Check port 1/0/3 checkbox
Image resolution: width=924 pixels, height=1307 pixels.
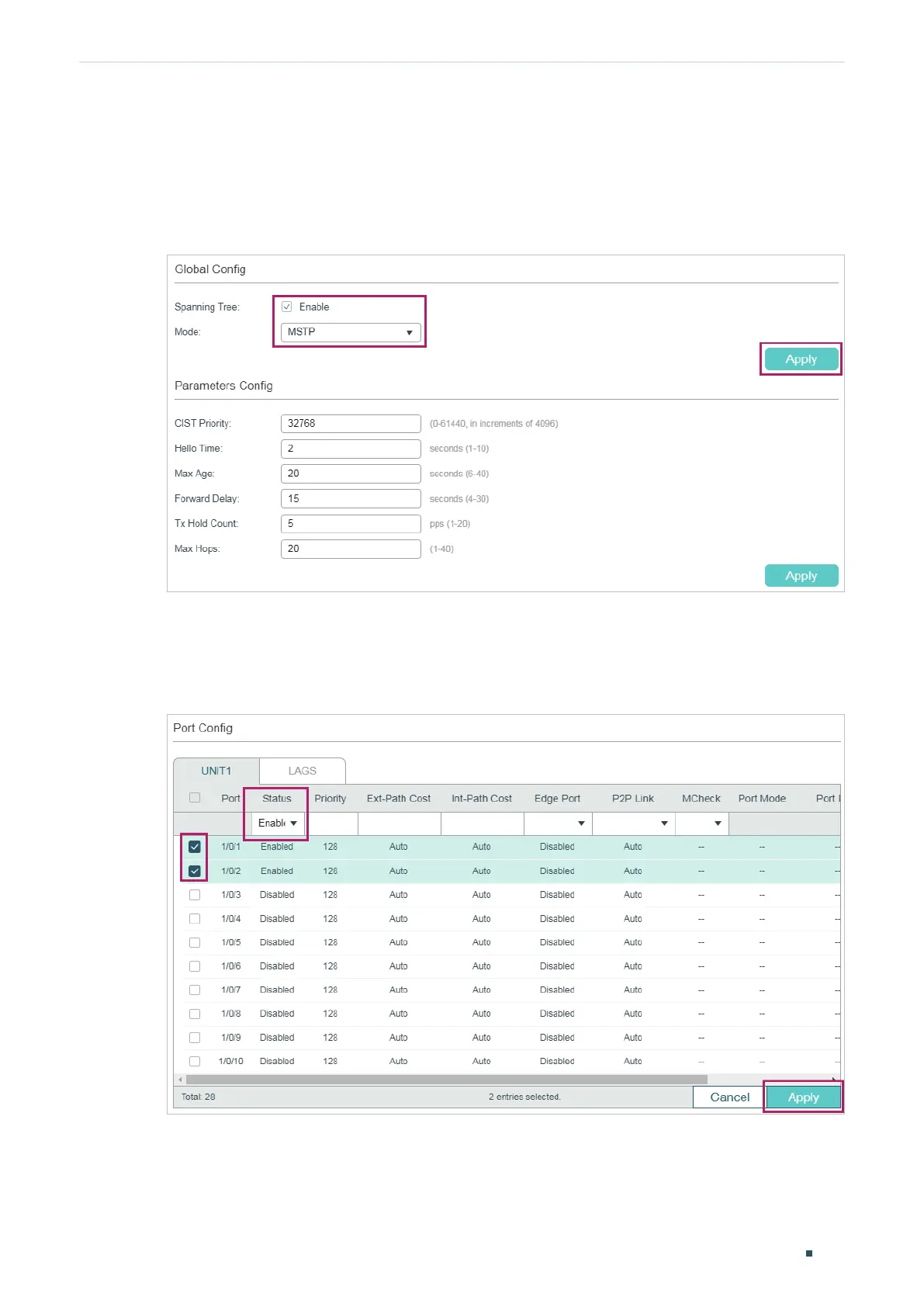(x=195, y=895)
